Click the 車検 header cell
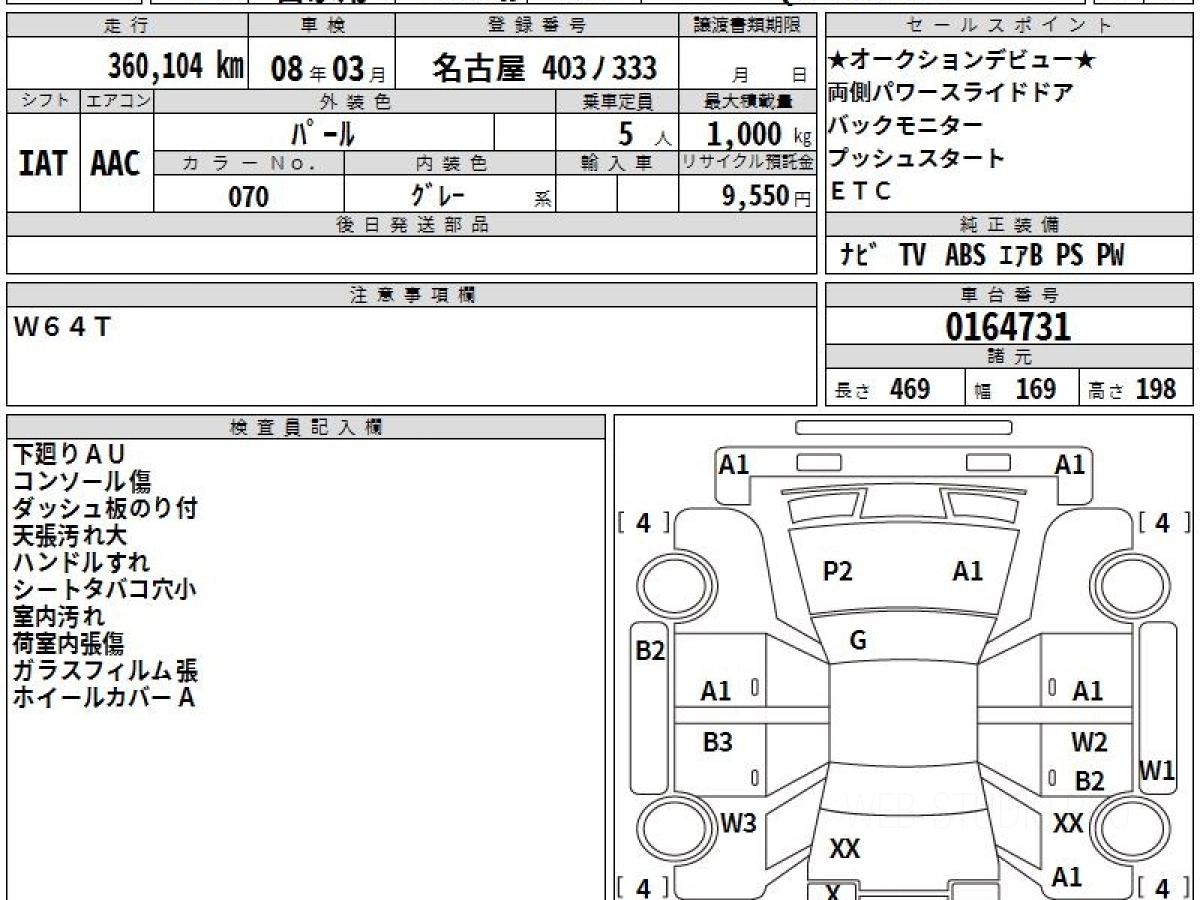1200x900 pixels. click(321, 26)
